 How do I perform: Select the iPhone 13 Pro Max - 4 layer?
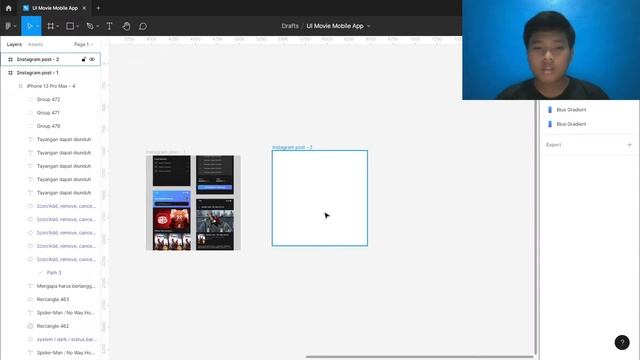[x=50, y=86]
